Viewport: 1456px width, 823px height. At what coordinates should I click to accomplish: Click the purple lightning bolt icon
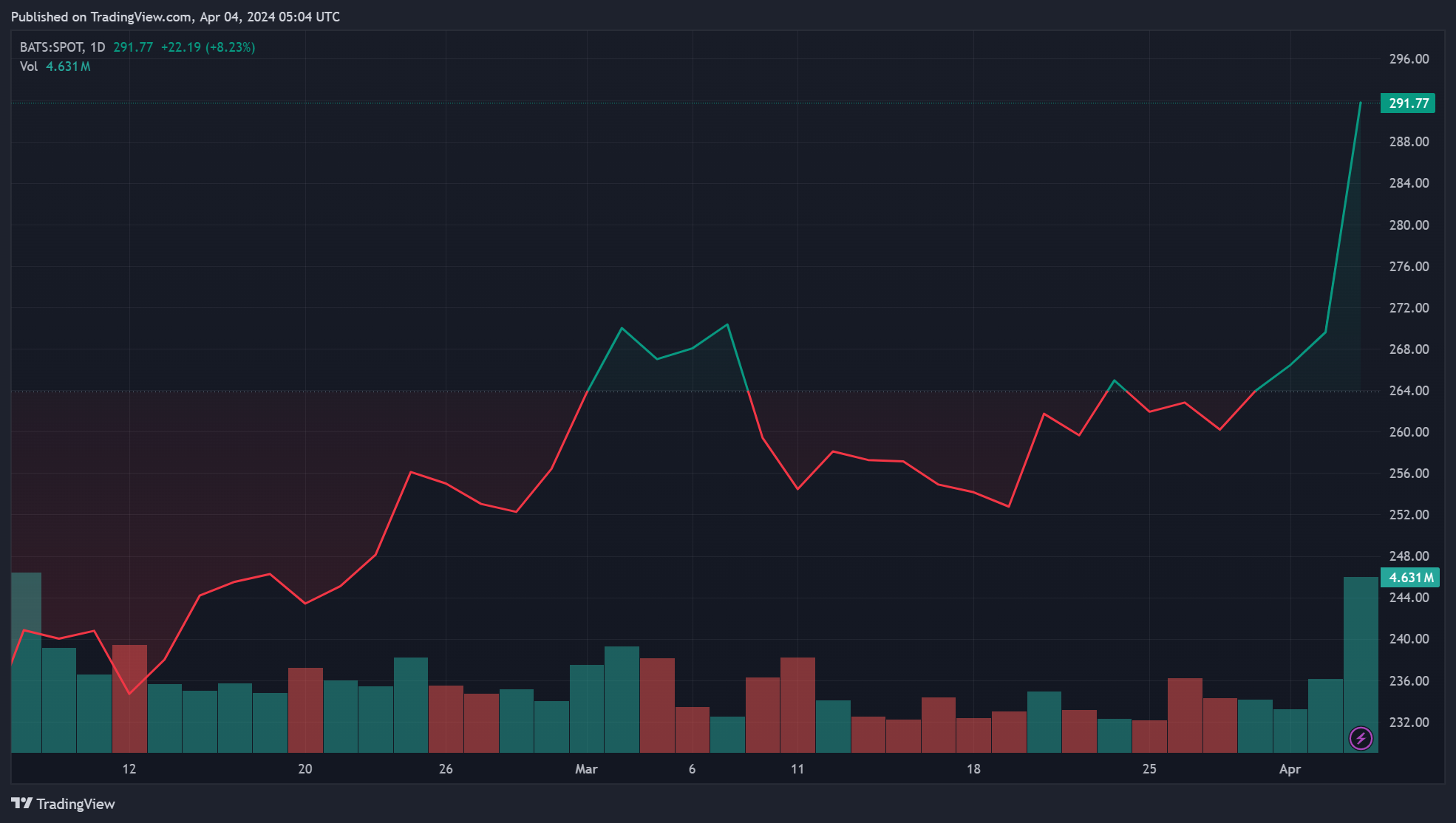click(x=1361, y=738)
